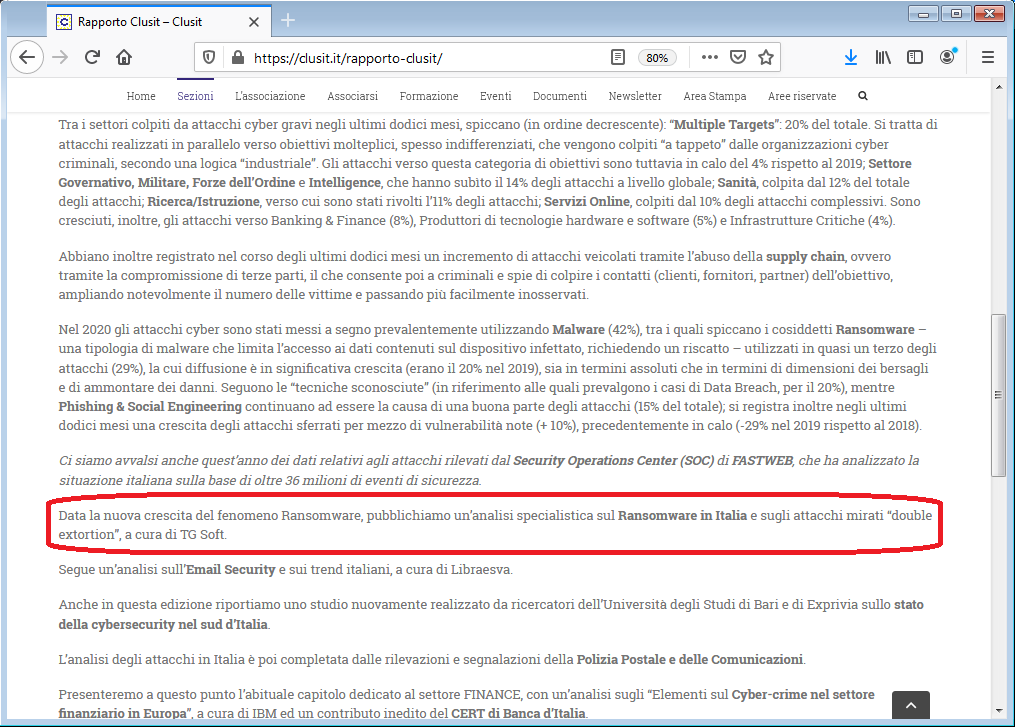Screen dimensions: 1015x727
Task: Open the Eventi menu item
Action: tap(495, 96)
